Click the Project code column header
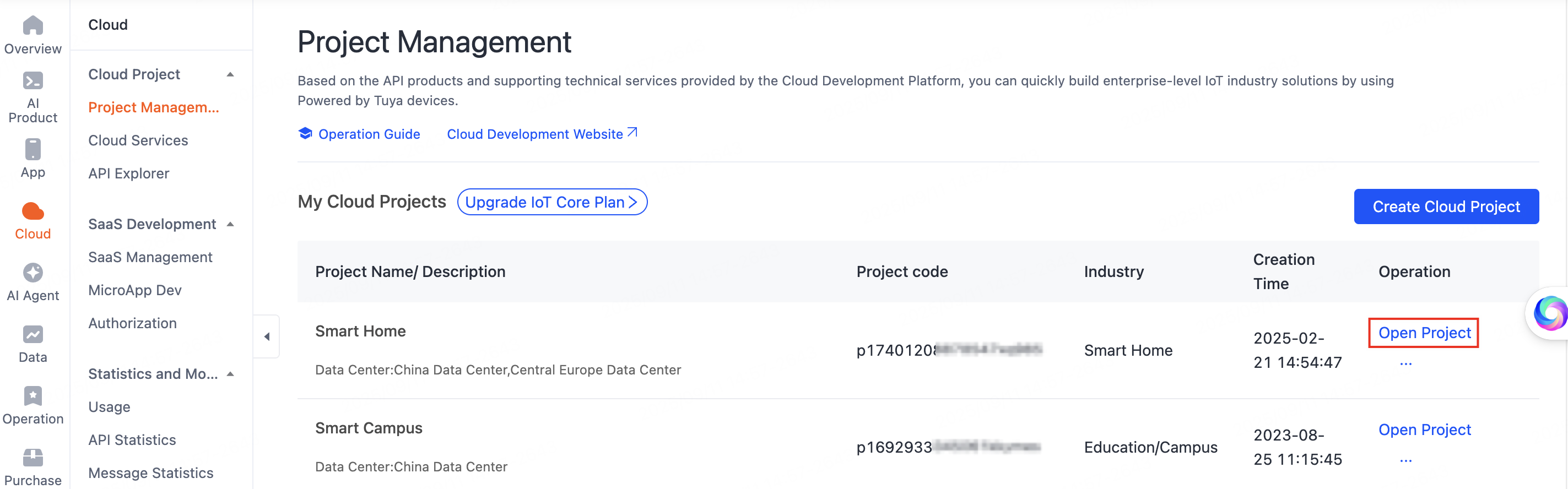 (x=902, y=271)
